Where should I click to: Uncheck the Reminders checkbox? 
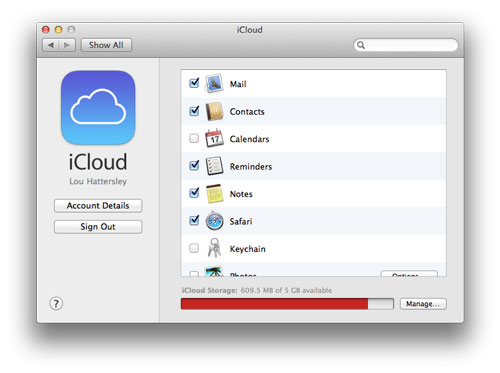pyautogui.click(x=194, y=165)
